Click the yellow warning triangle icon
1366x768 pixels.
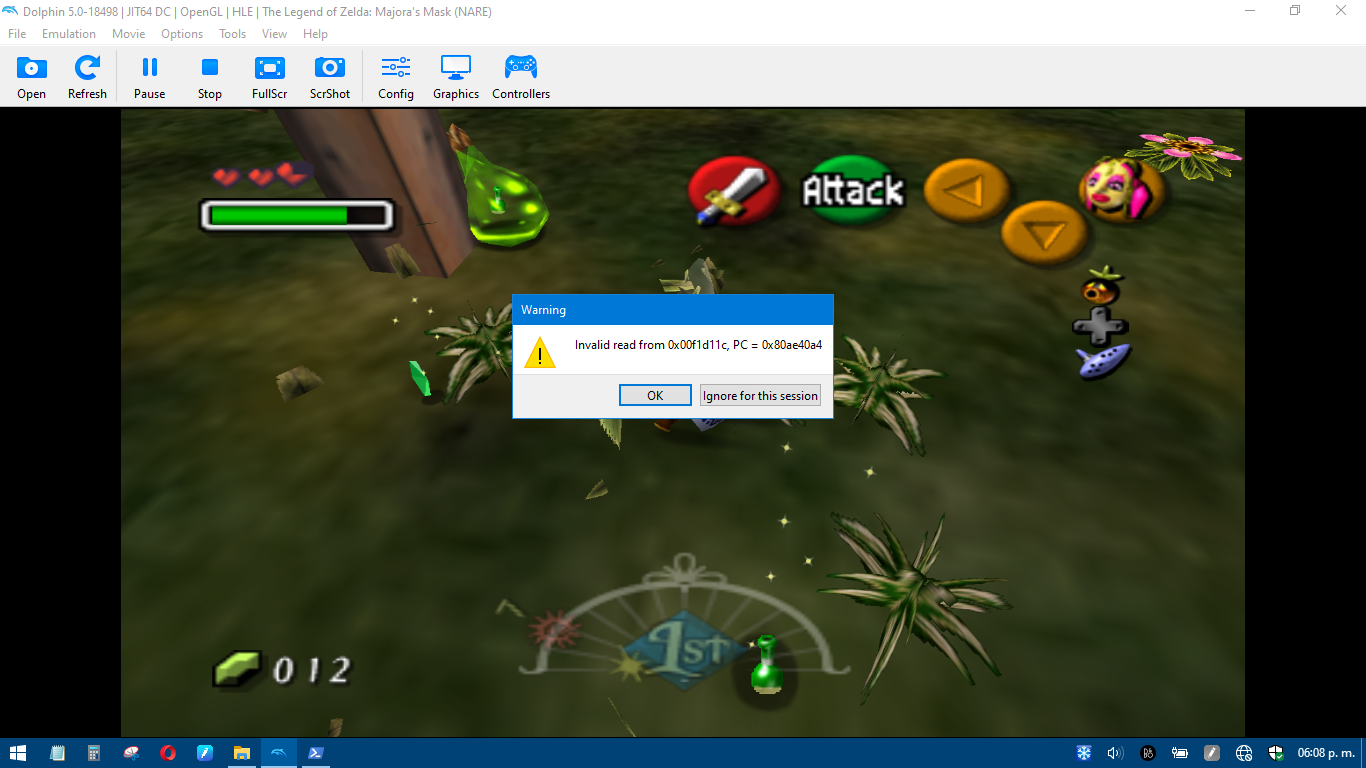pyautogui.click(x=540, y=352)
